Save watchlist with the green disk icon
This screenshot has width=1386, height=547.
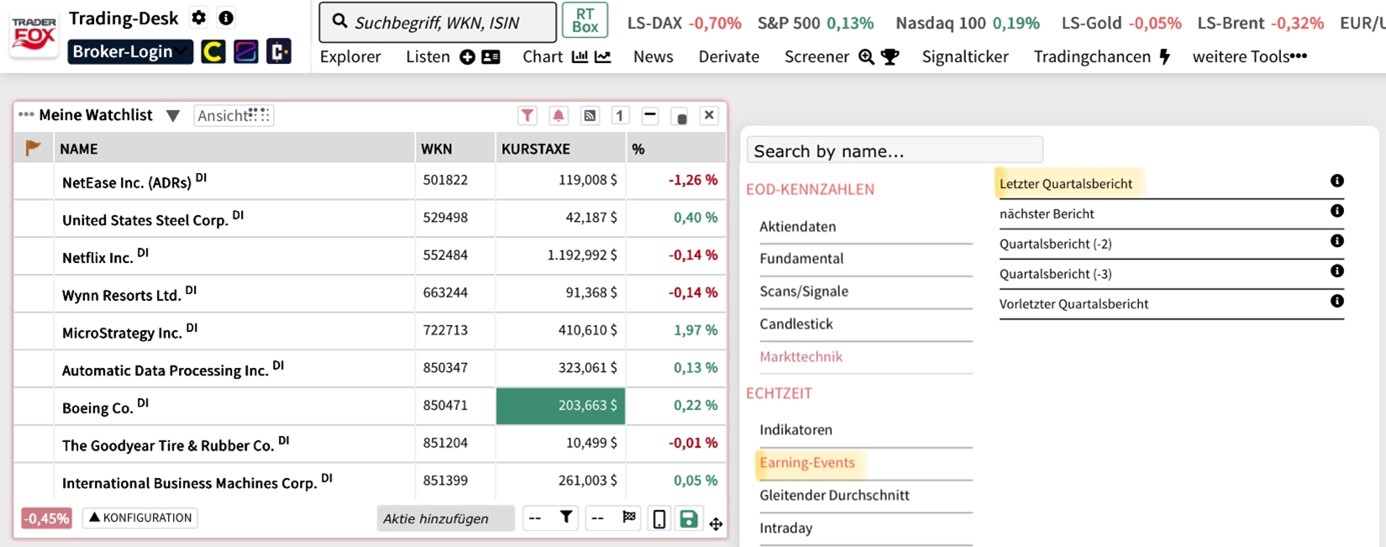pyautogui.click(x=688, y=518)
